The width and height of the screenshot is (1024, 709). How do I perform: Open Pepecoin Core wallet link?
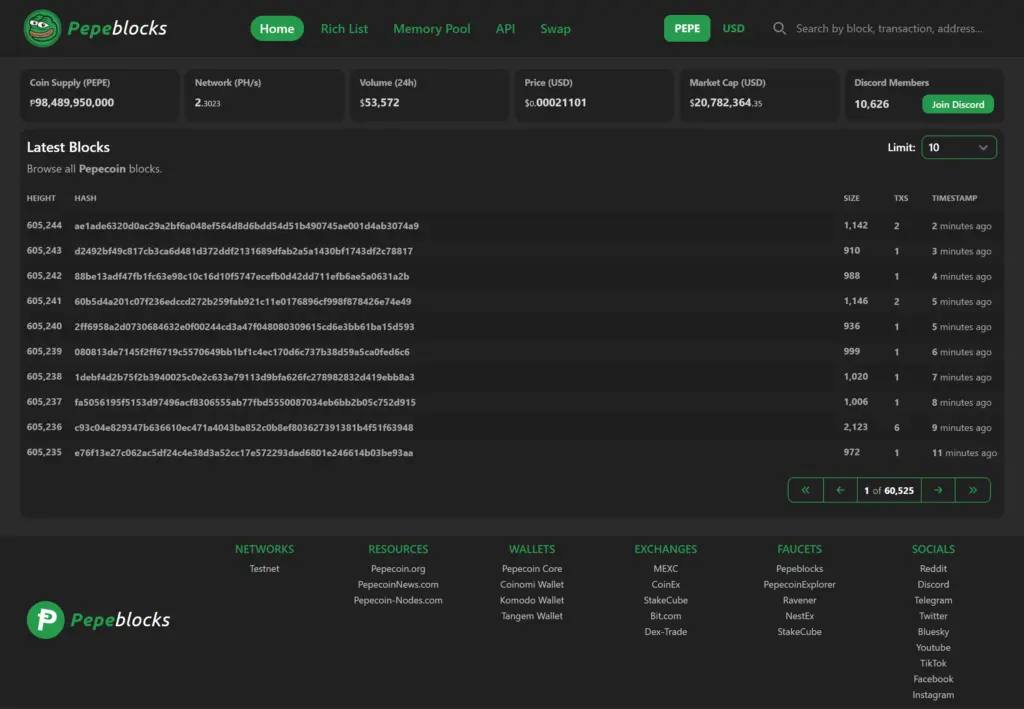[x=532, y=569]
